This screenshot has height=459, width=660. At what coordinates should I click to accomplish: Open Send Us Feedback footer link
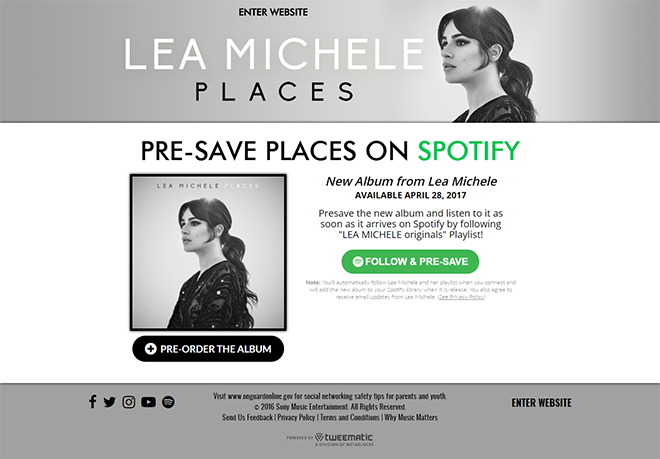pos(247,417)
